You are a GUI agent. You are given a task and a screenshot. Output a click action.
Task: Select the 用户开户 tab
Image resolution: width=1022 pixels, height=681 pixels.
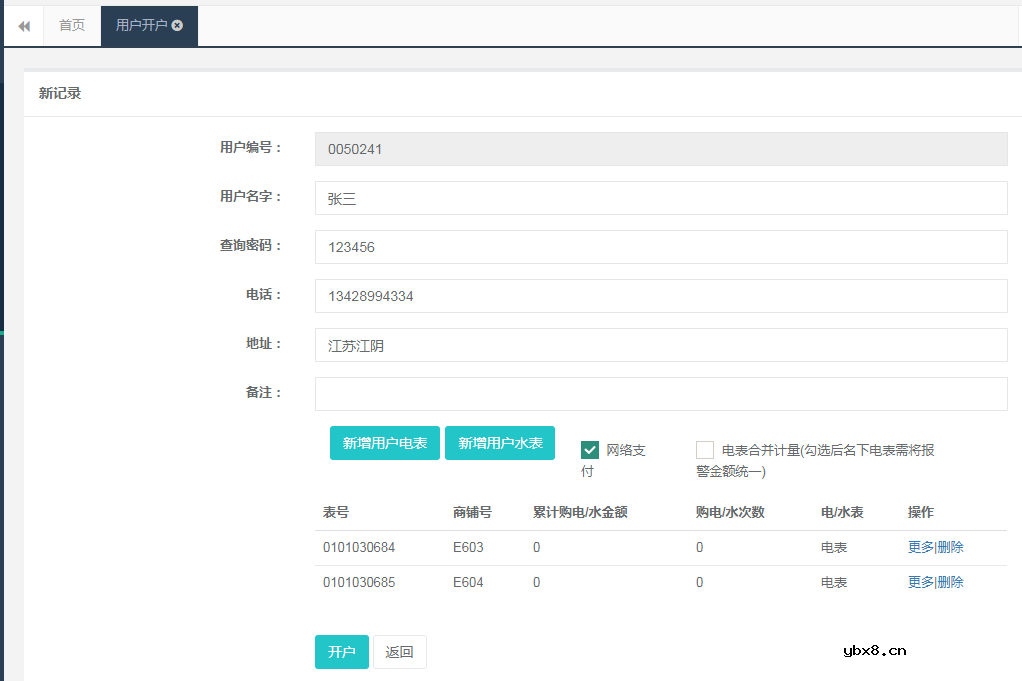tap(140, 27)
